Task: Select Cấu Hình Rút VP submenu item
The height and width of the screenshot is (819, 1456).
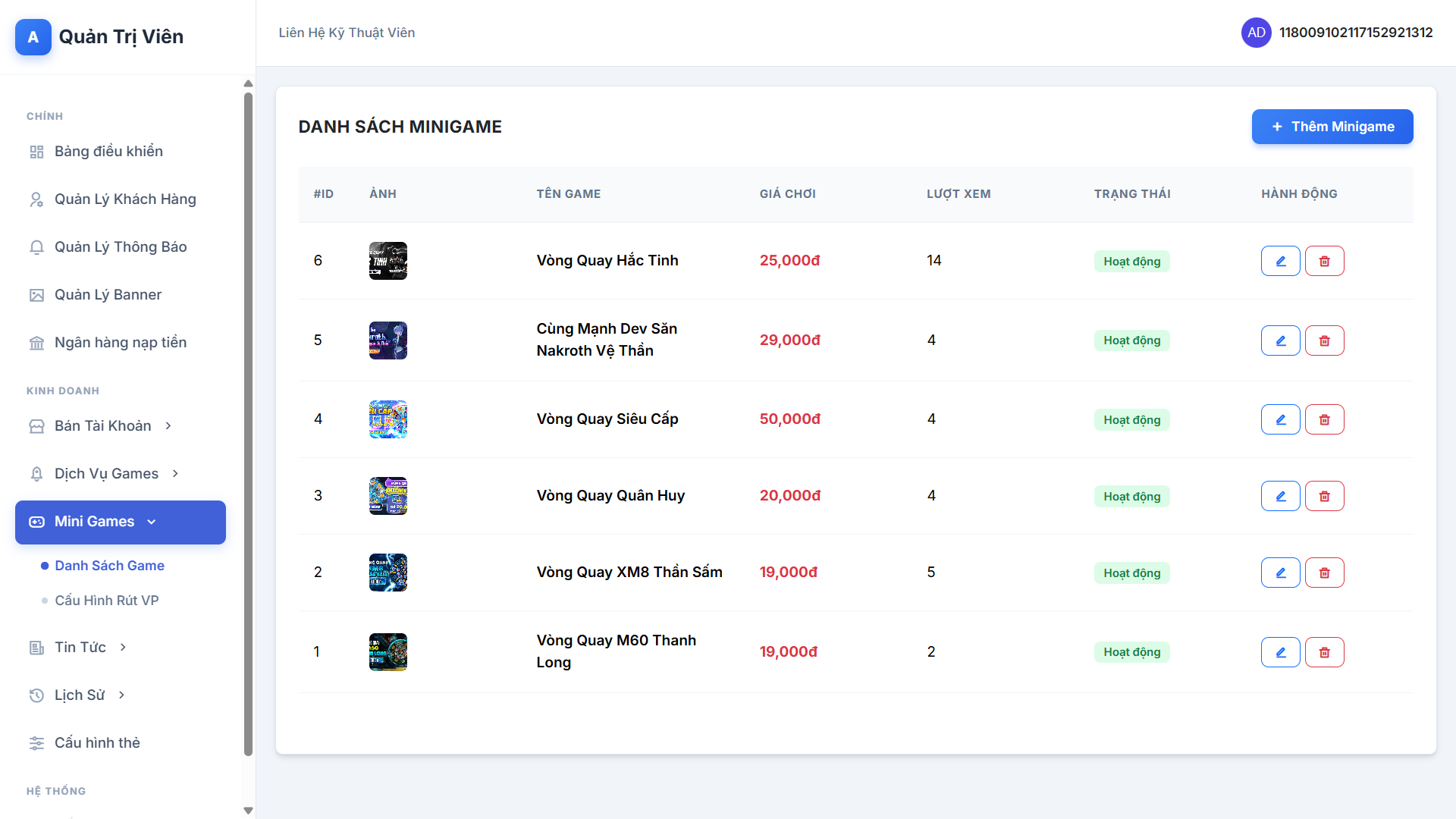Action: point(106,601)
